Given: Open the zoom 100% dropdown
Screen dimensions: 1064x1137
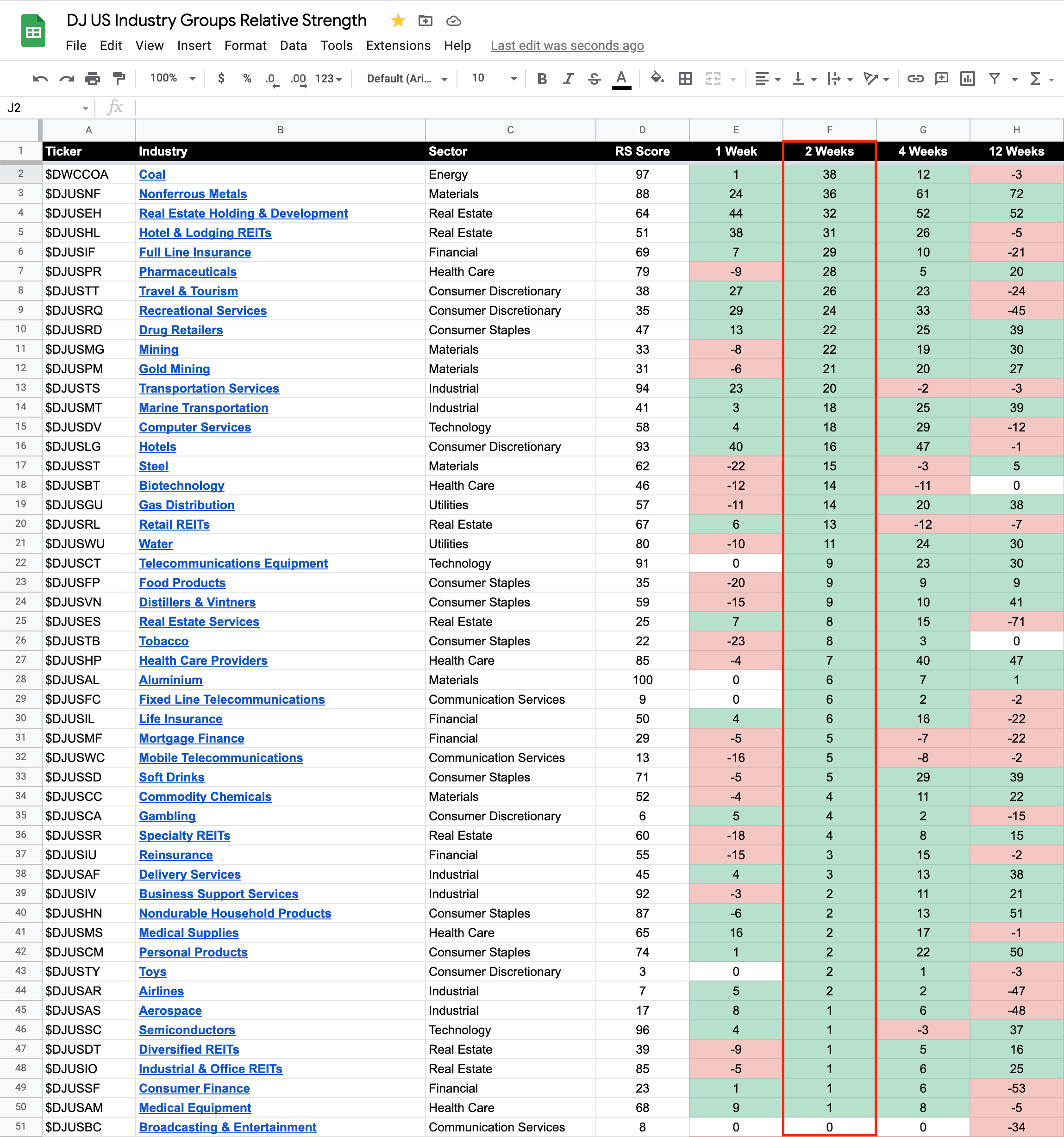Looking at the screenshot, I should pyautogui.click(x=173, y=78).
